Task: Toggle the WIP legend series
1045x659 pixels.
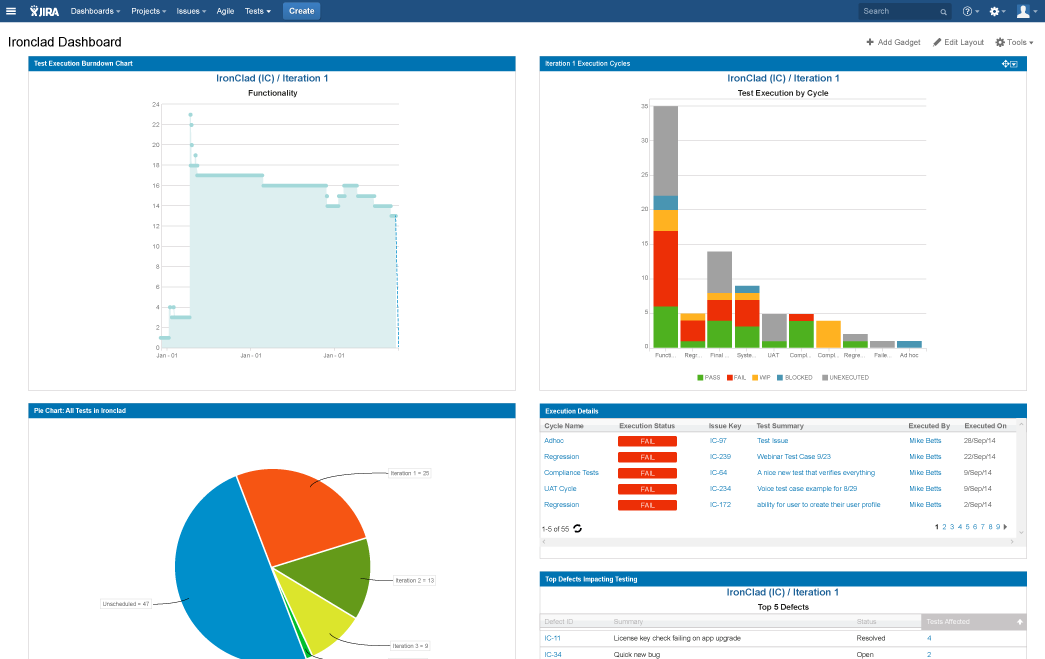Action: tap(761, 378)
